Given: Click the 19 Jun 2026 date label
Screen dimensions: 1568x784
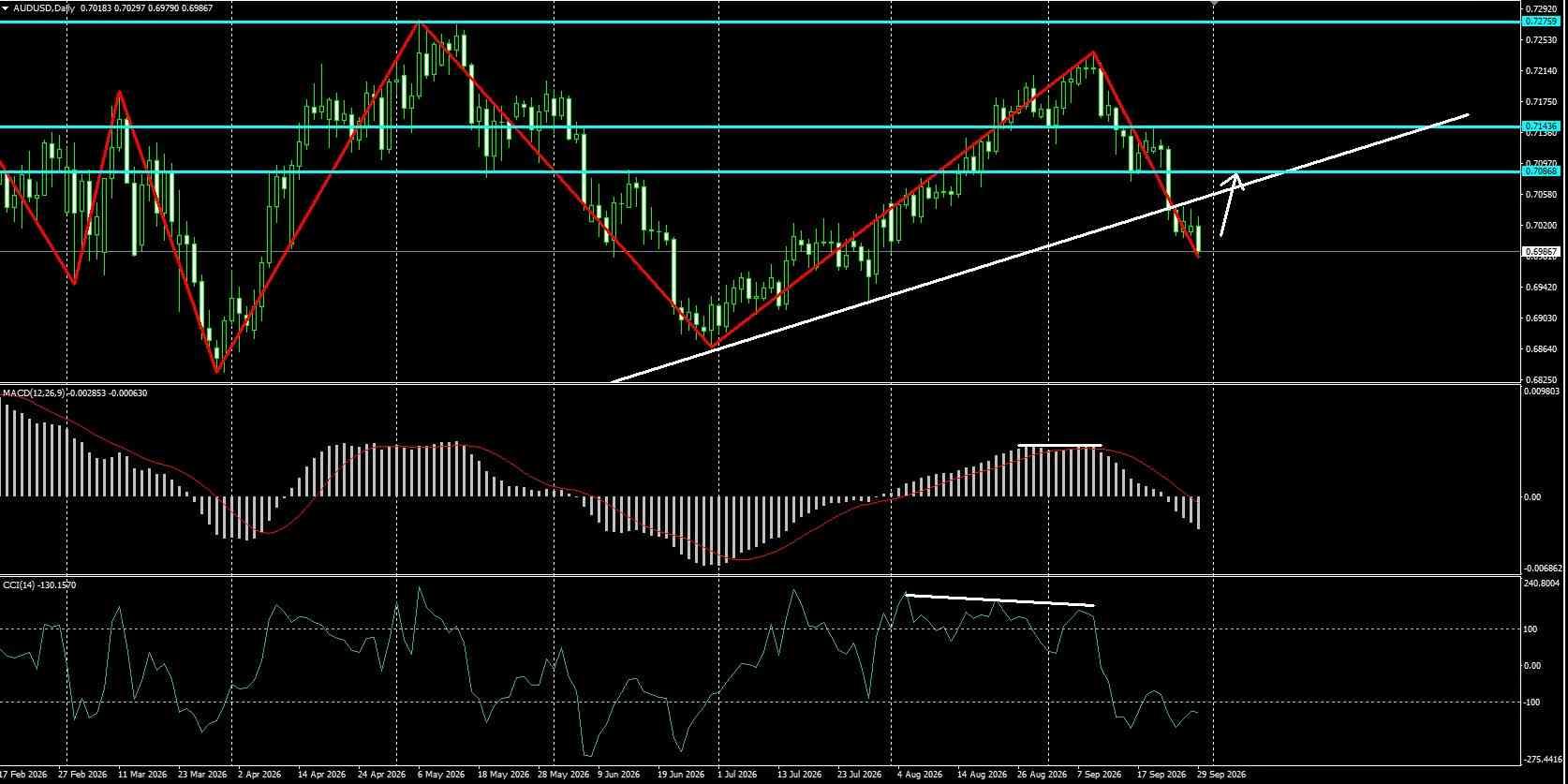Looking at the screenshot, I should (682, 775).
